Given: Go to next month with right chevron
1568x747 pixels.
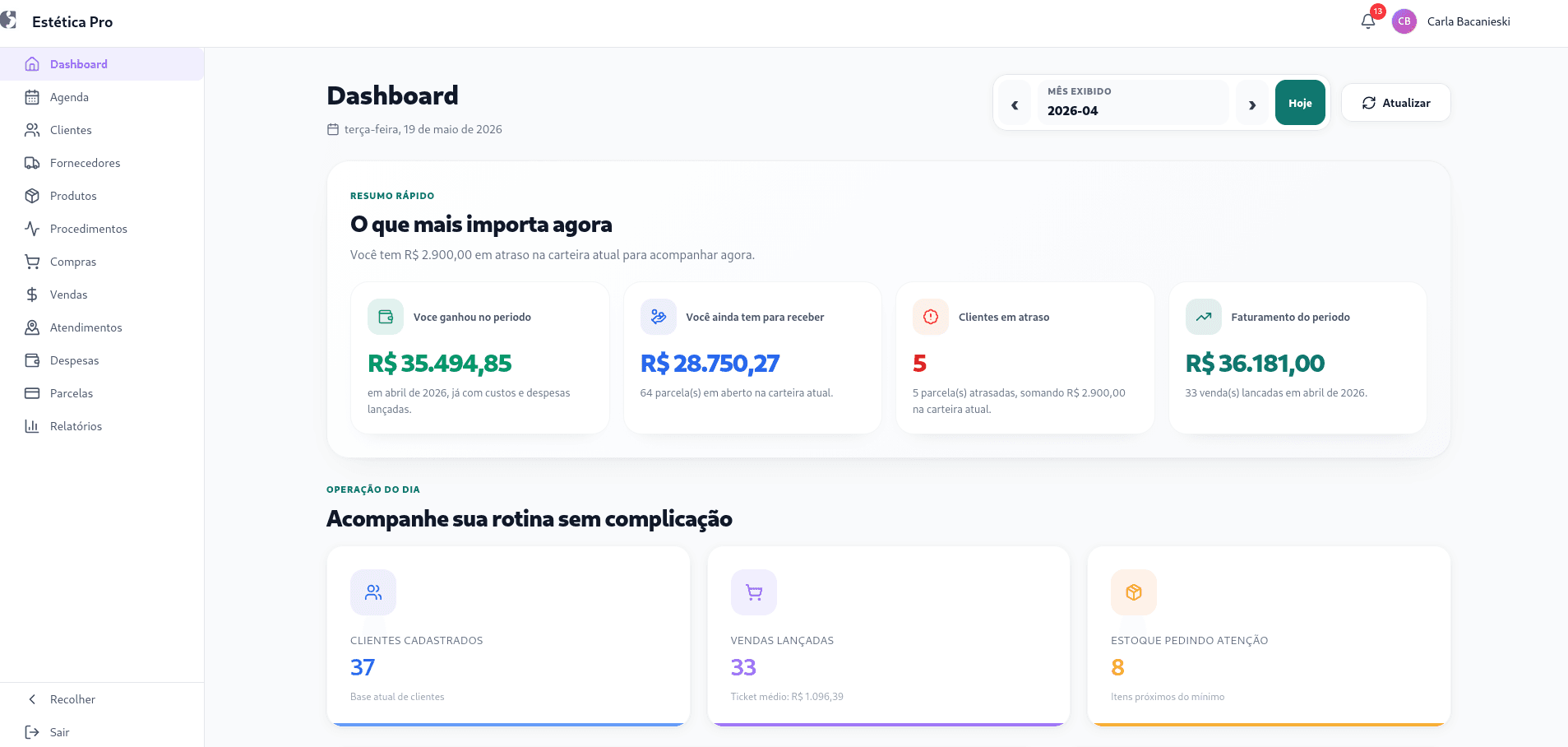Looking at the screenshot, I should click(1252, 104).
